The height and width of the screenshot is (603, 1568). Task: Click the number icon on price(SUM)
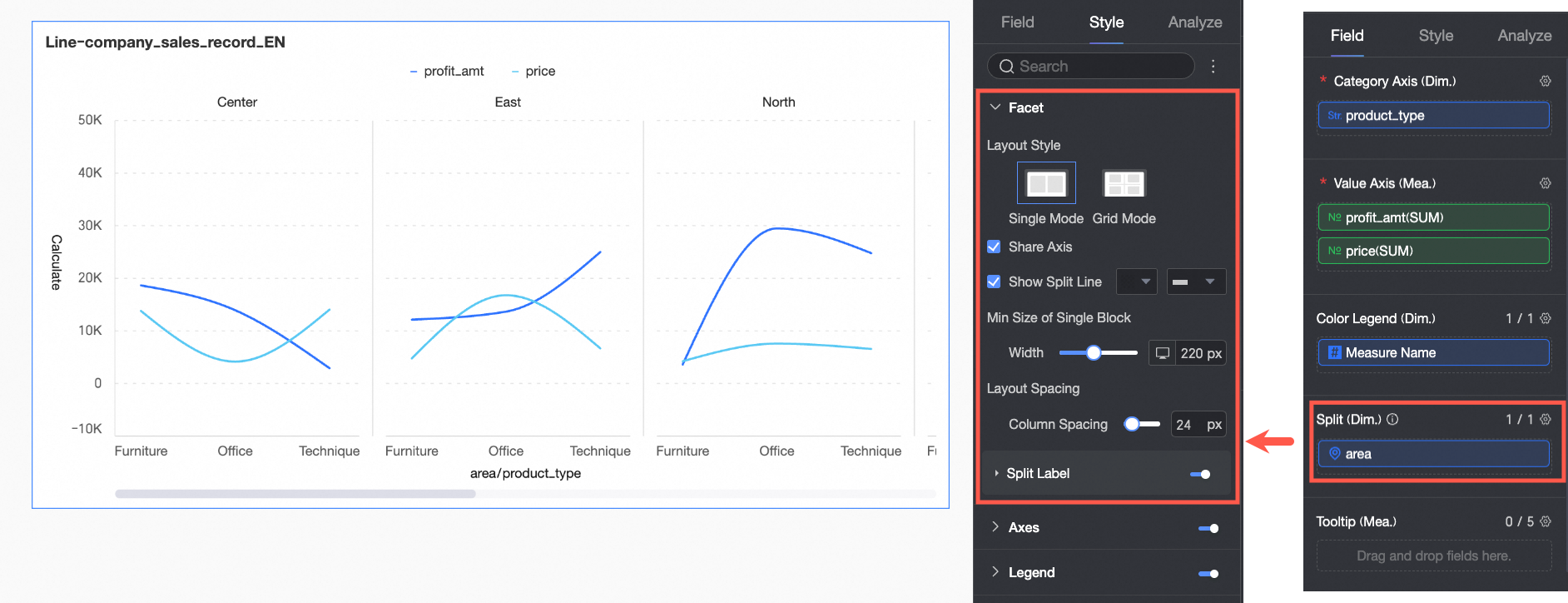(x=1334, y=251)
